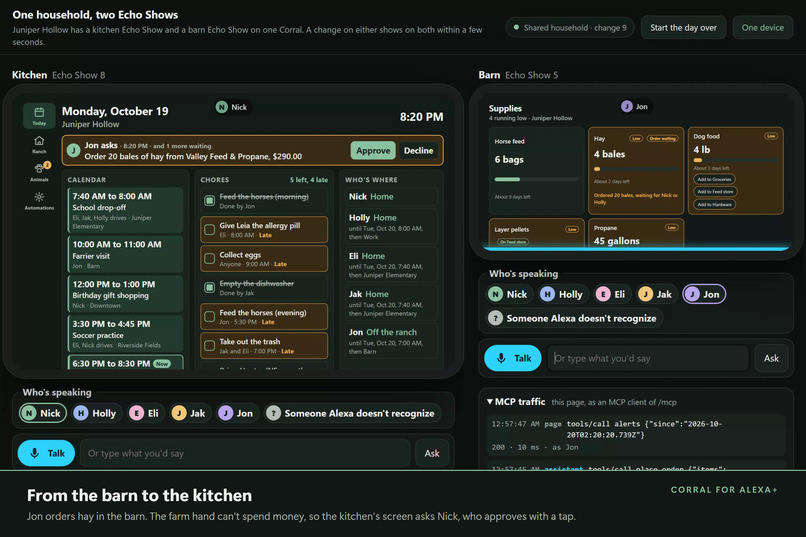Open the 6:30 PM to 8:30 PM event
The width and height of the screenshot is (806, 537).
[125, 363]
